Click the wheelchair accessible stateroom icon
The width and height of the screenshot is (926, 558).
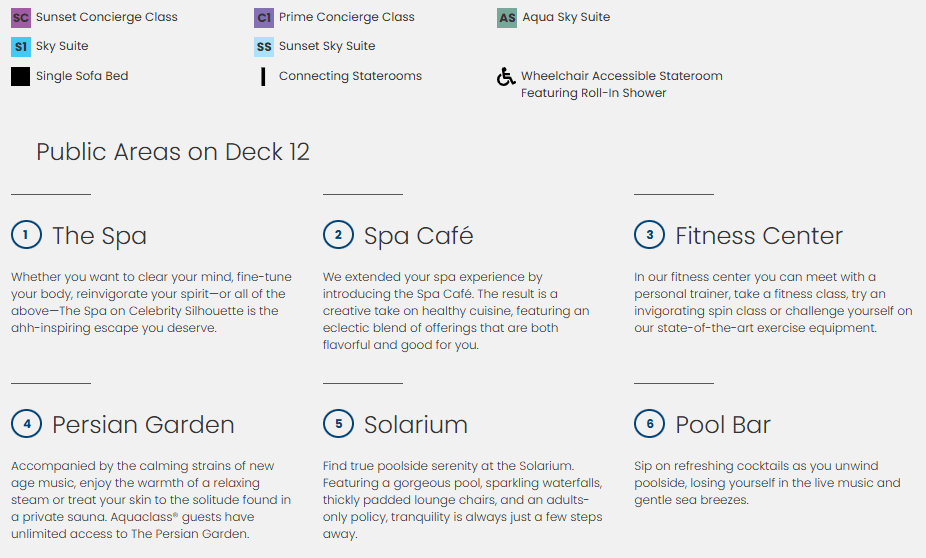point(507,77)
